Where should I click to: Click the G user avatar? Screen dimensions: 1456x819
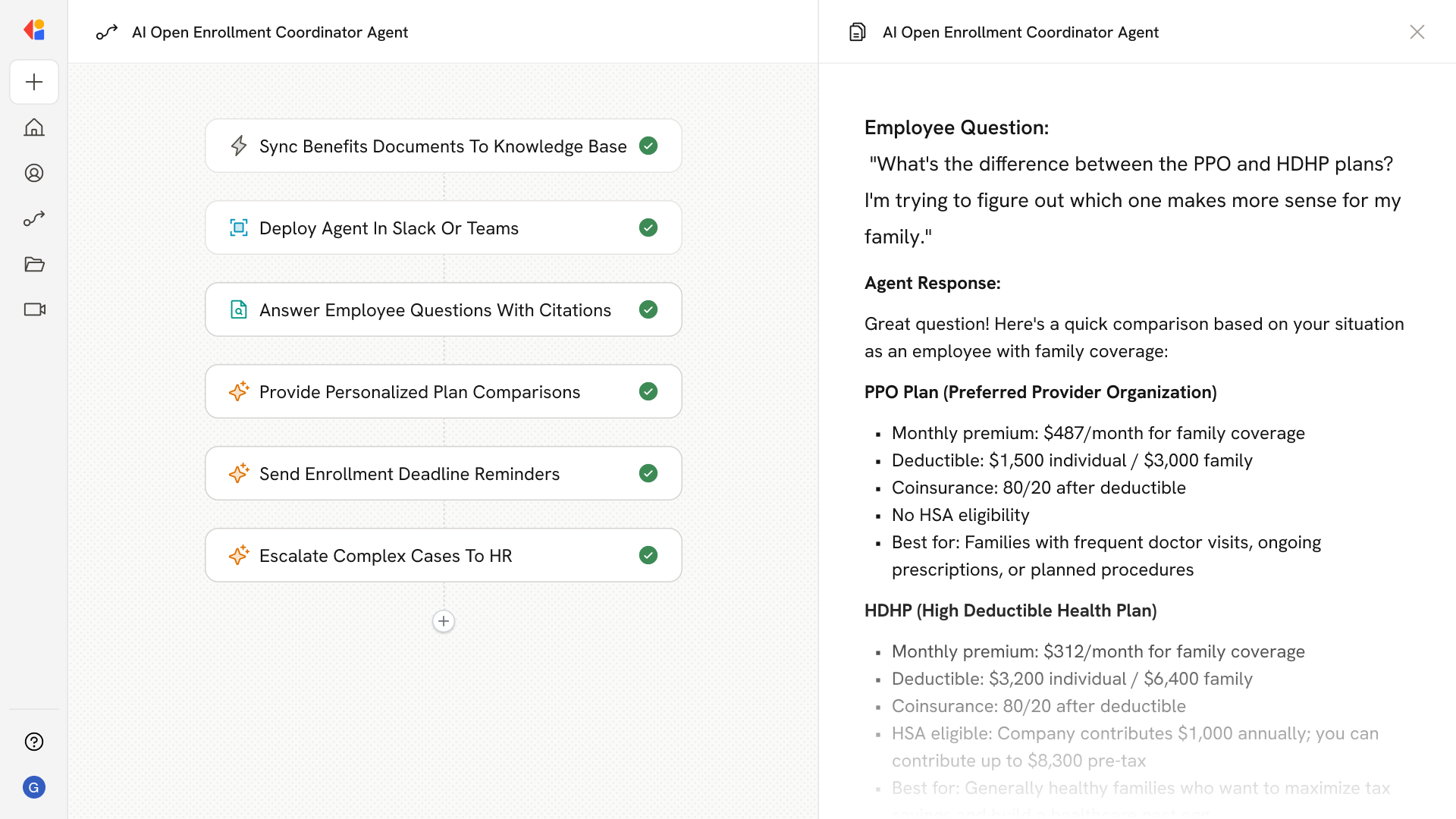[34, 787]
